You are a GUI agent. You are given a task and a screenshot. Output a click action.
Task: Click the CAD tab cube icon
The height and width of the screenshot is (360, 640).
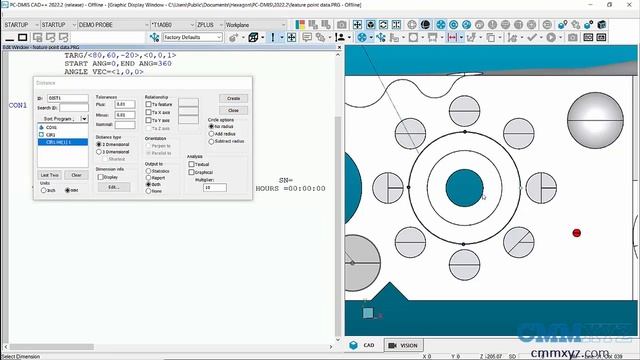click(353, 345)
